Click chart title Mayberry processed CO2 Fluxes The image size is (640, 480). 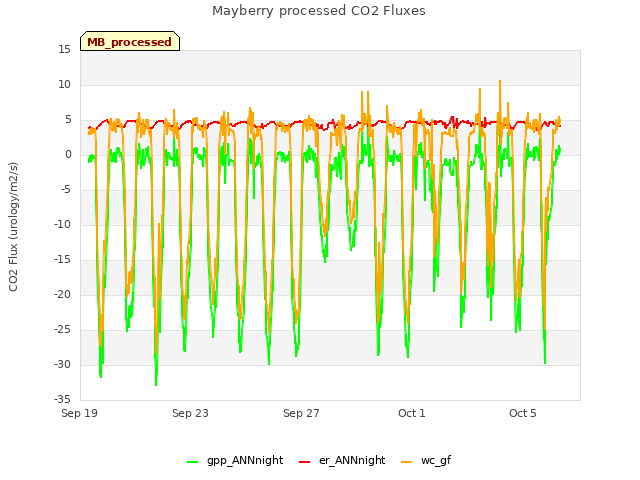(319, 11)
